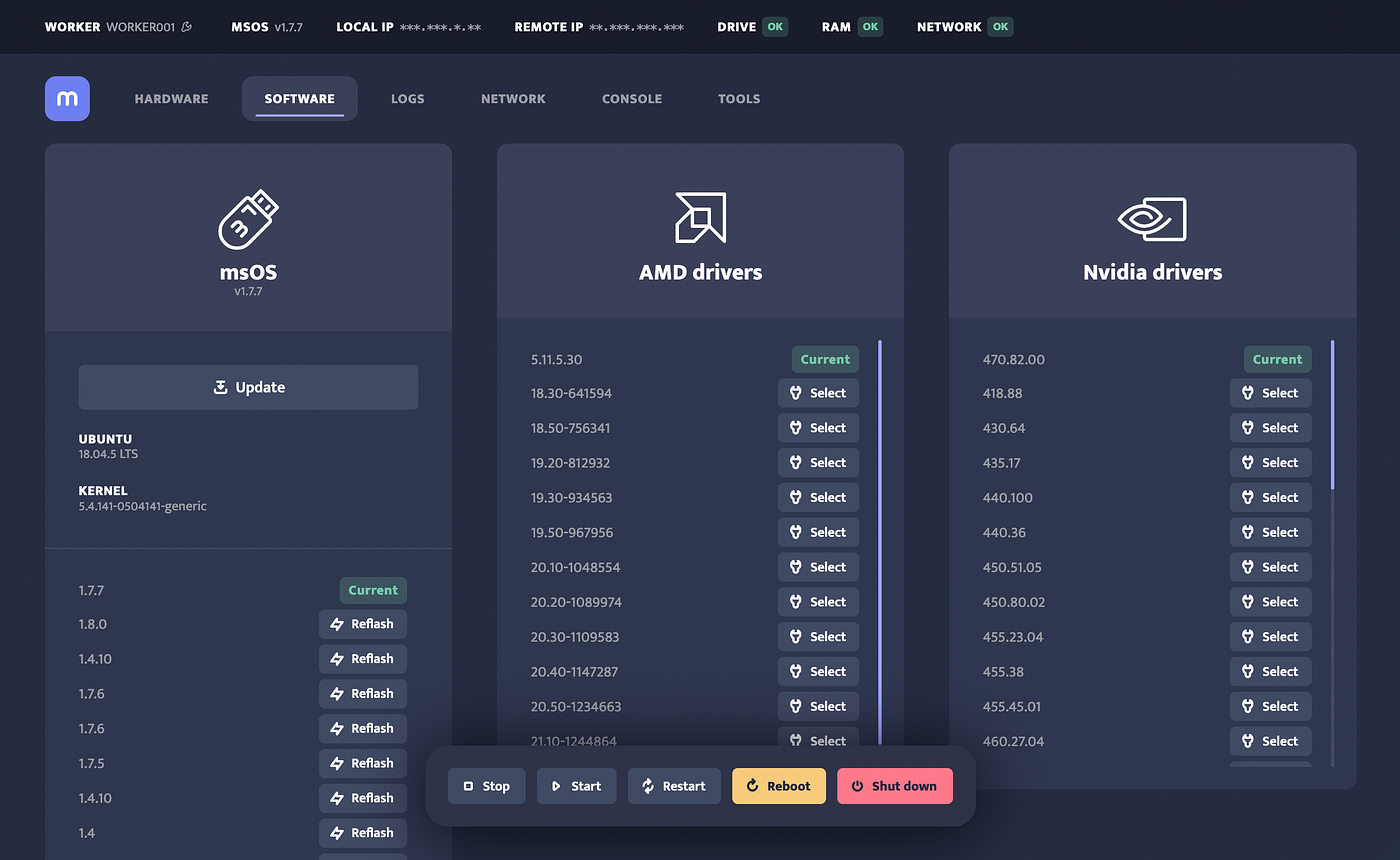Select Nvidia driver 440.36

1270,532
